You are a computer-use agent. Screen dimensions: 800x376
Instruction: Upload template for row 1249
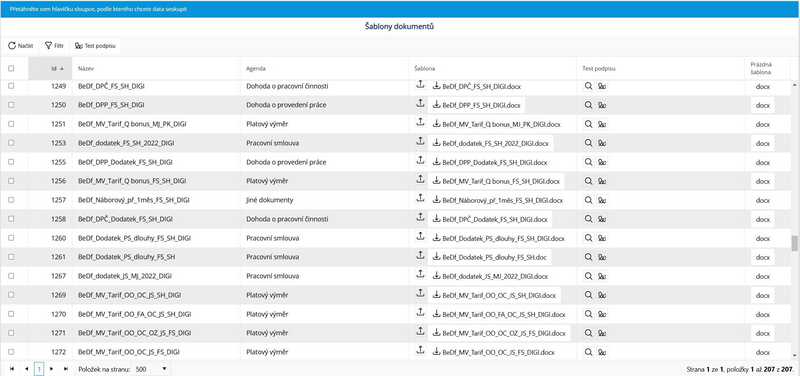[x=420, y=86]
